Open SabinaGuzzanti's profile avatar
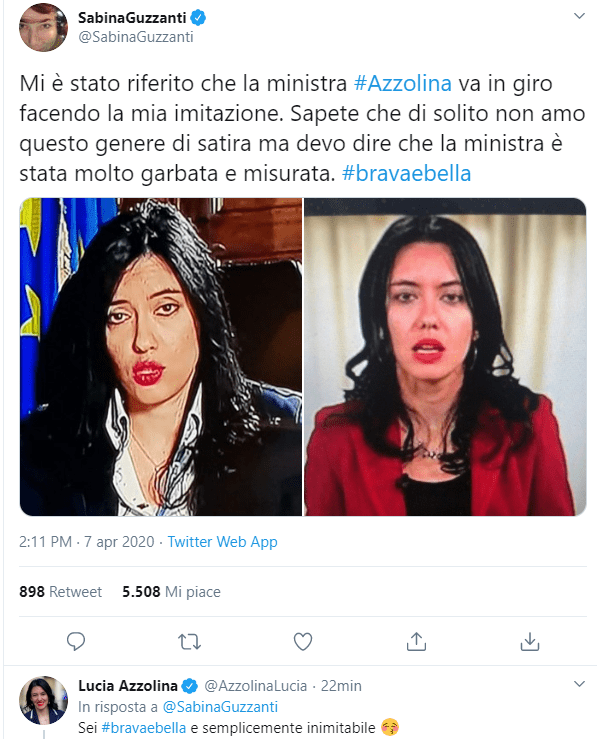Viewport: 597px width, 739px height. (x=43, y=27)
